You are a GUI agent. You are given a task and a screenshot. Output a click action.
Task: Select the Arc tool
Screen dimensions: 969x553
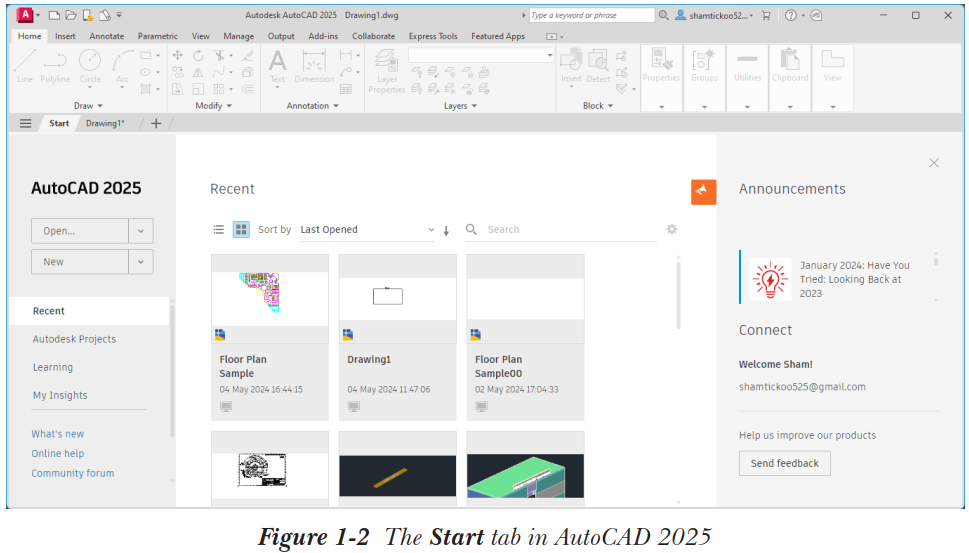coord(122,67)
